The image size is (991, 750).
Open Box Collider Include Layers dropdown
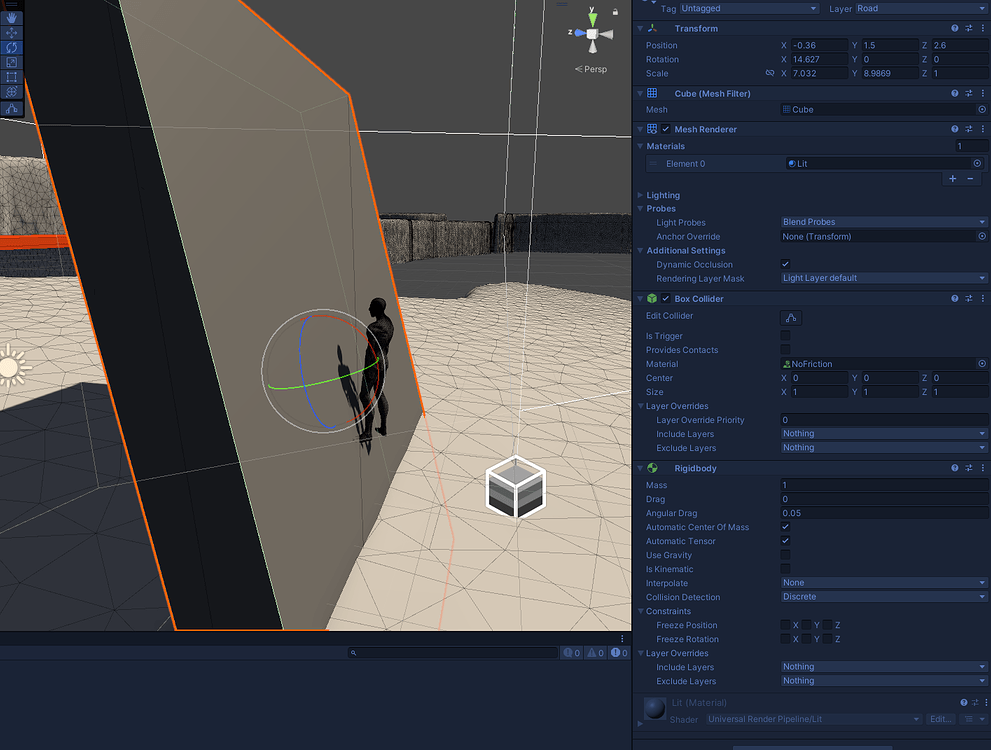click(x=884, y=433)
